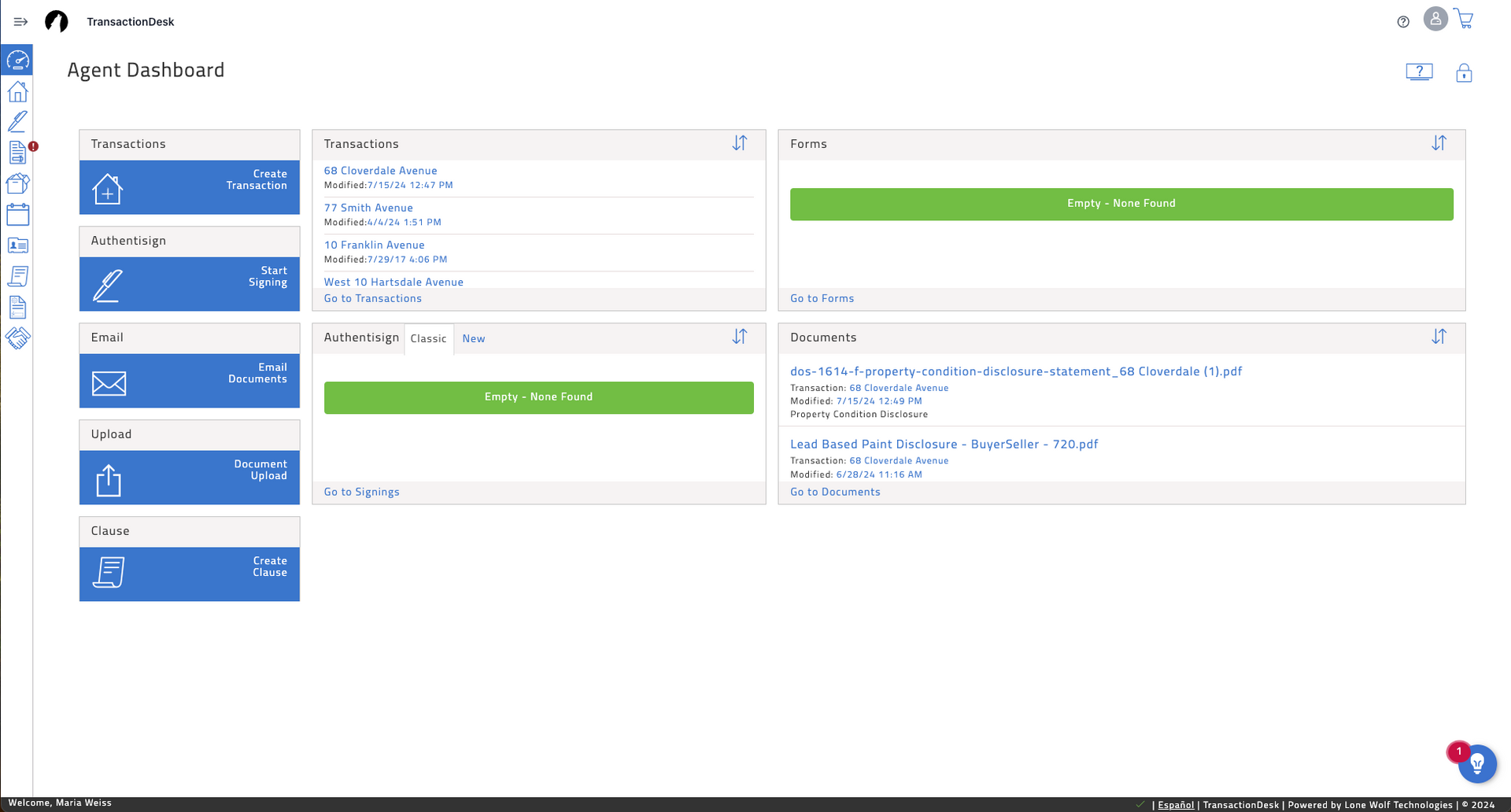Viewport: 1511px width, 812px height.
Task: Open West 10 Hartsdale Avenue transaction
Action: 393,282
